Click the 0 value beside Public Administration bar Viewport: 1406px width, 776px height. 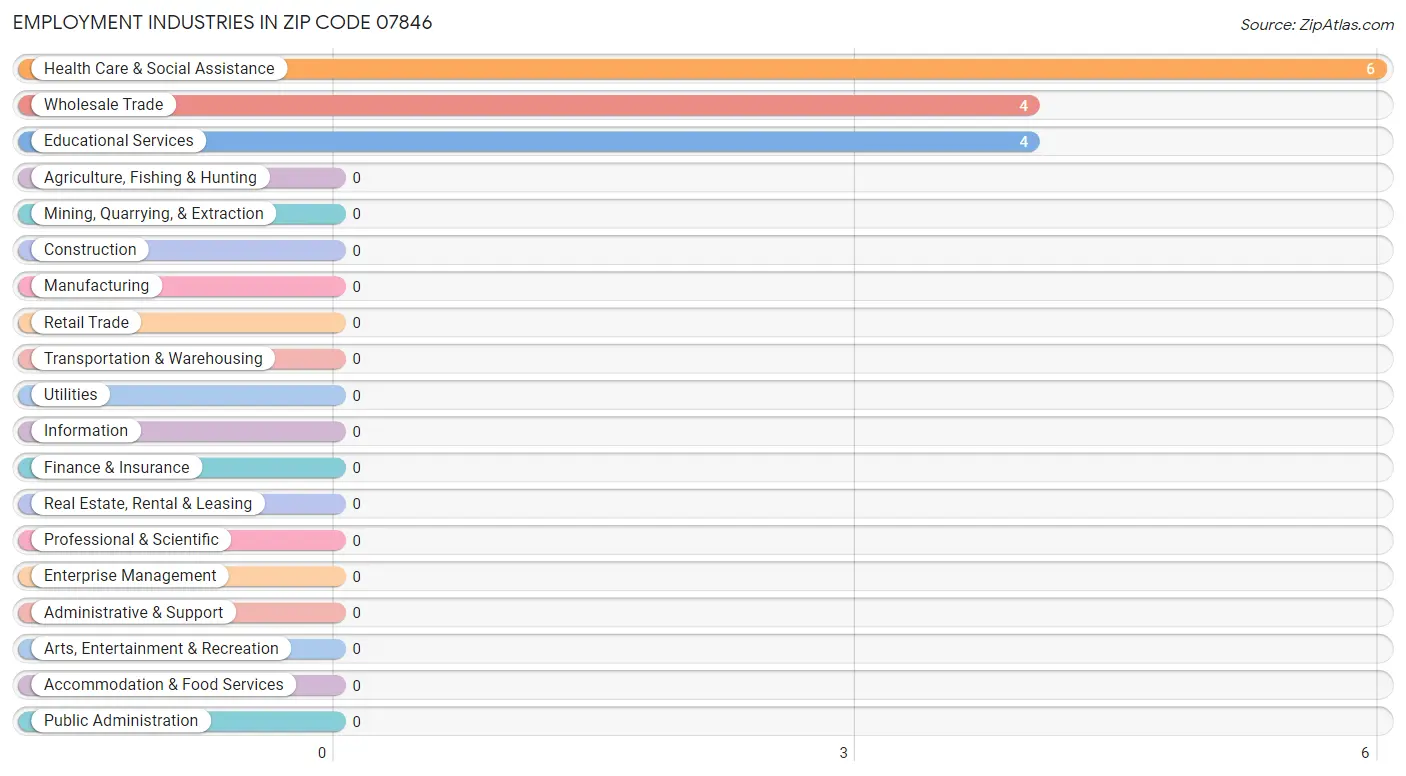pos(356,721)
